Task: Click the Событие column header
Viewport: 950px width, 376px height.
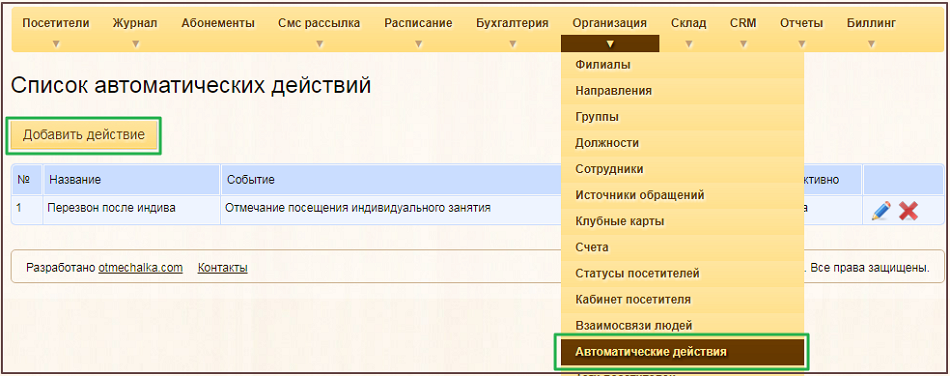Action: pyautogui.click(x=391, y=180)
